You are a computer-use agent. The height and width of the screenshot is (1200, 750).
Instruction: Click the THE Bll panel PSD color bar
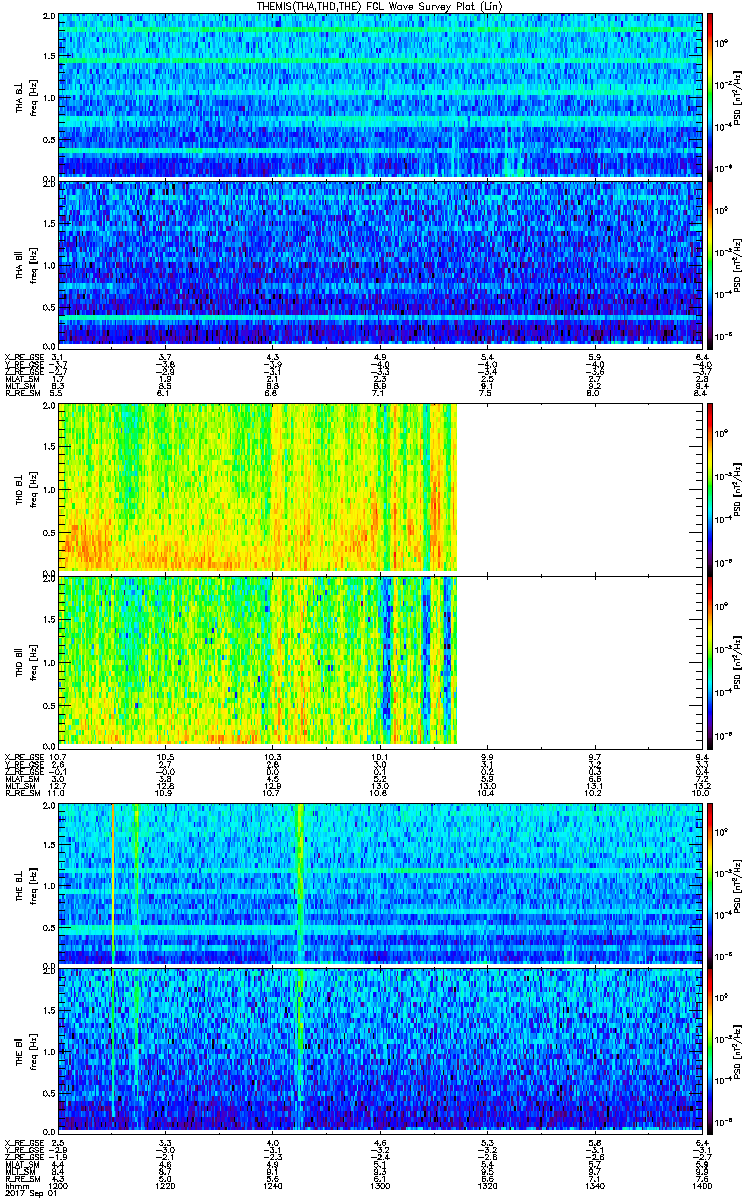pos(710,1049)
